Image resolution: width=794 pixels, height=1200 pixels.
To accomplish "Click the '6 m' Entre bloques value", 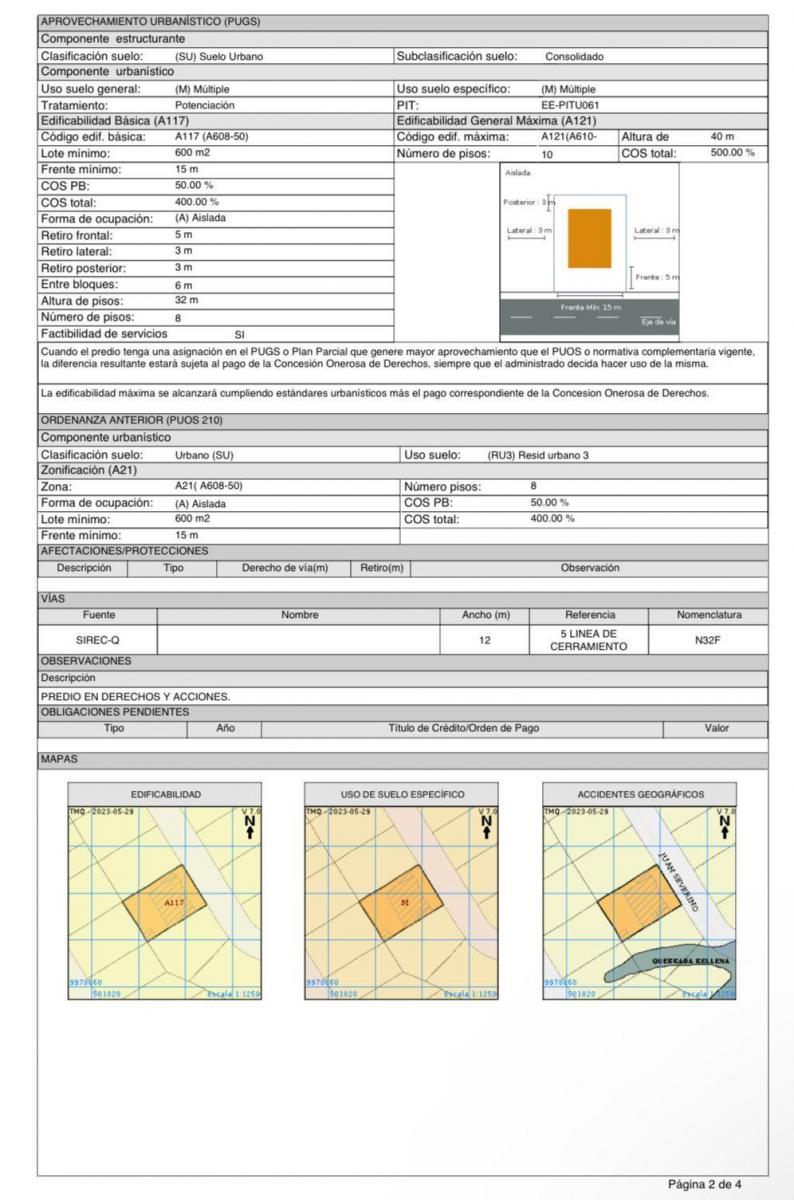I will click(182, 284).
